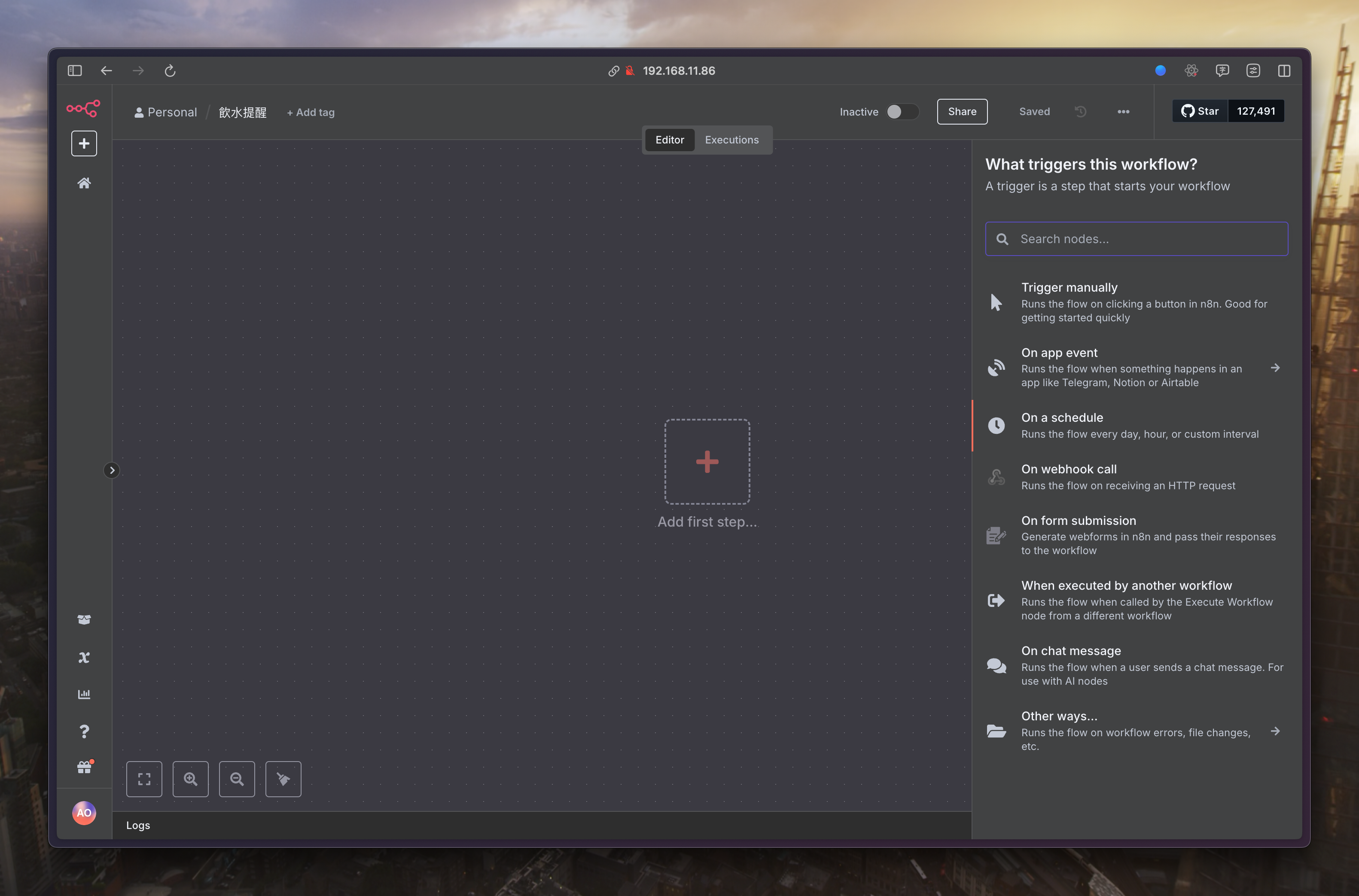Click the fit to view canvas button
This screenshot has height=896, width=1359.
coord(144,779)
